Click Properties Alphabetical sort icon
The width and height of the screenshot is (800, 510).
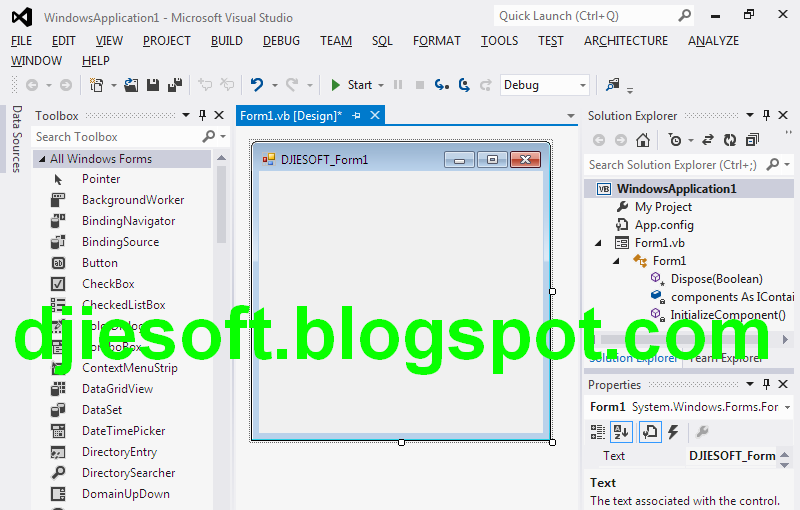click(621, 432)
